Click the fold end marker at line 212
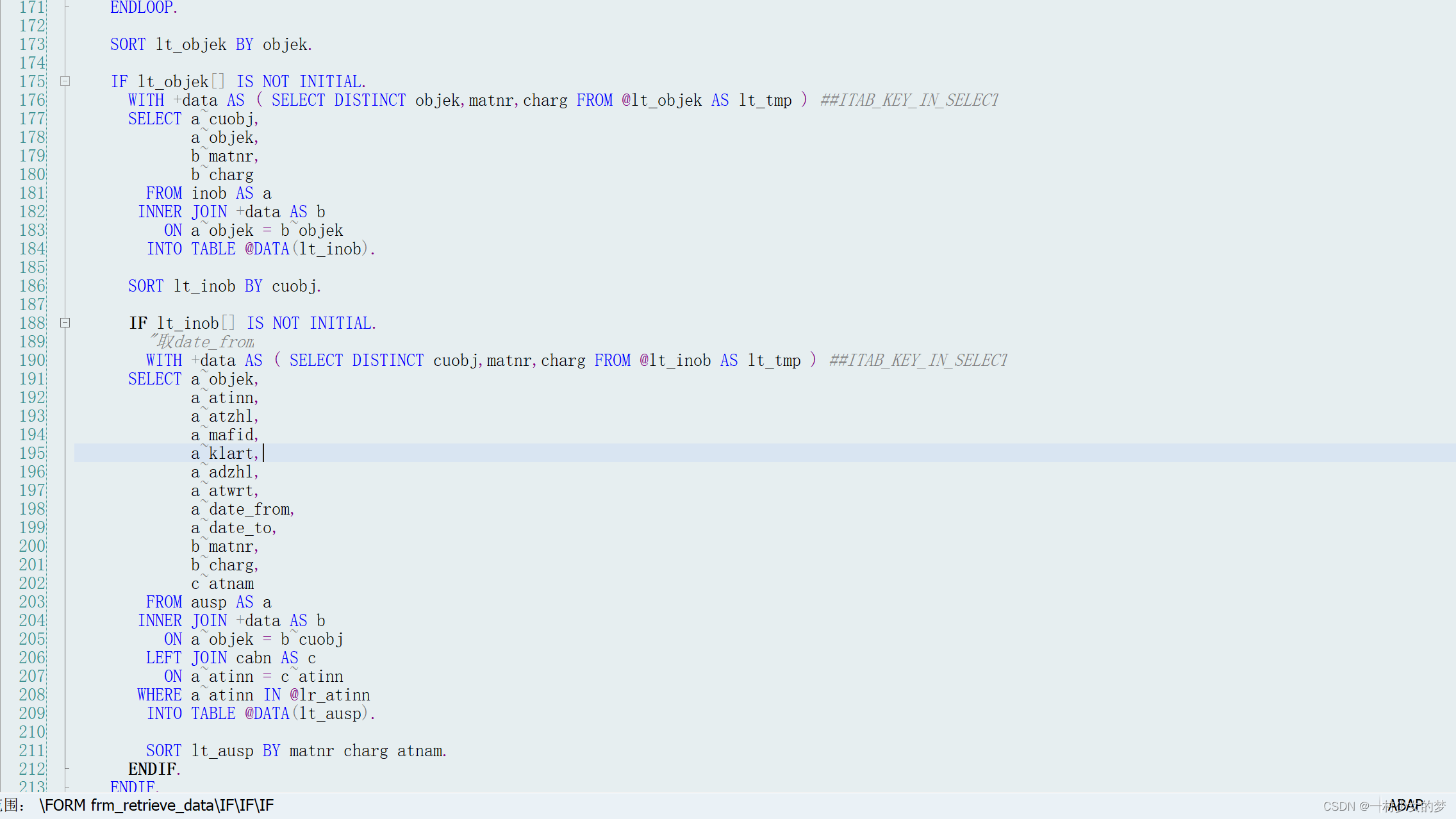Viewport: 1456px width, 819px height. pyautogui.click(x=65, y=768)
